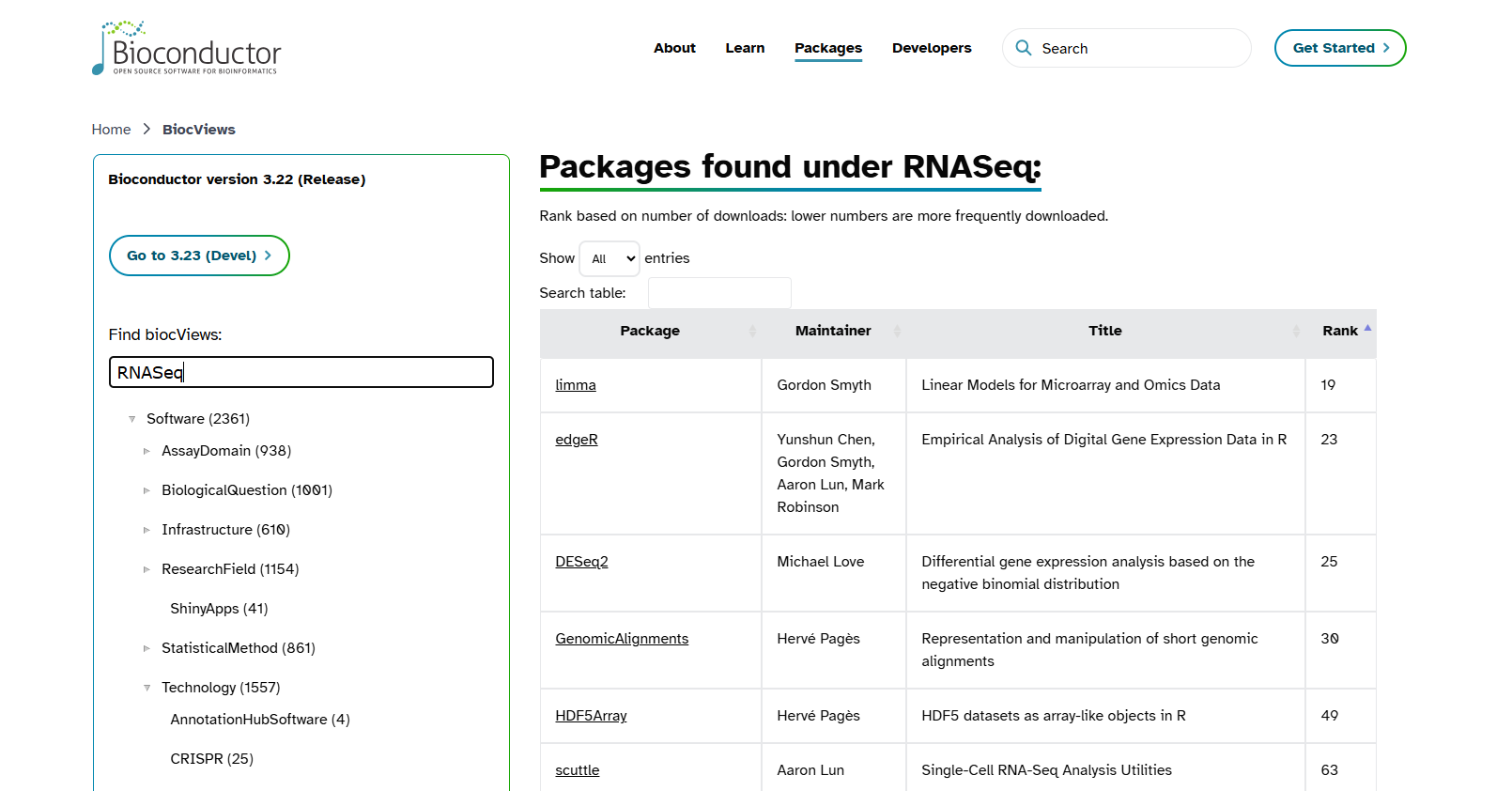Select ShinyApps in the biocViews tree

(219, 609)
